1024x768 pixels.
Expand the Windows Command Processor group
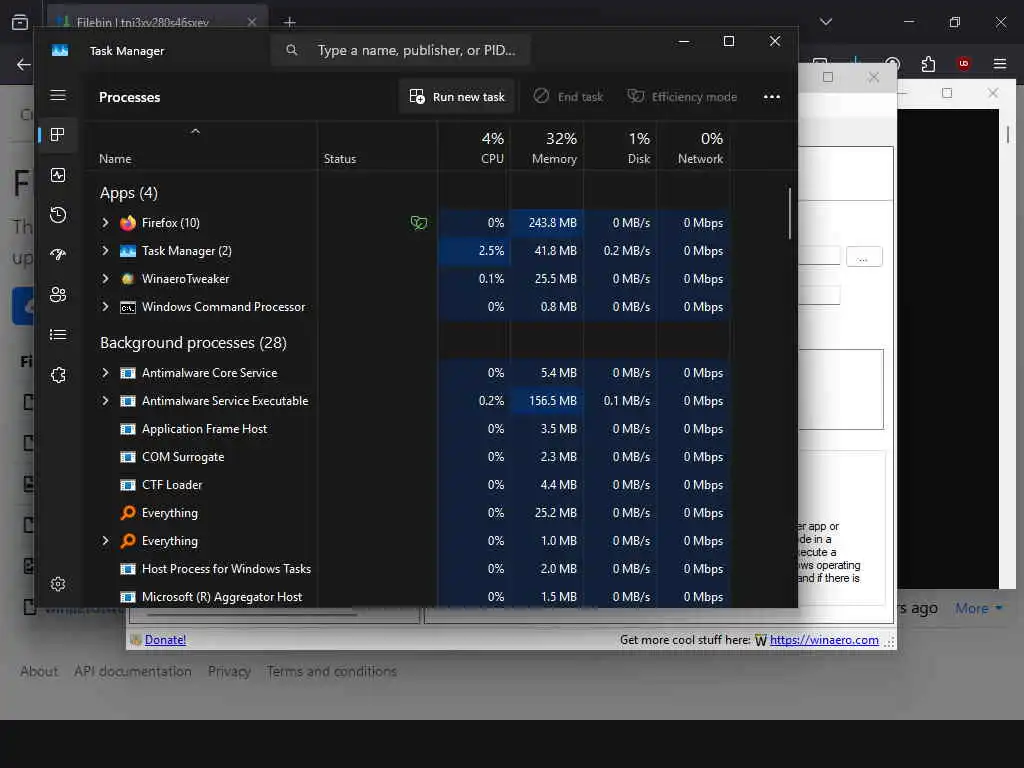click(x=105, y=307)
